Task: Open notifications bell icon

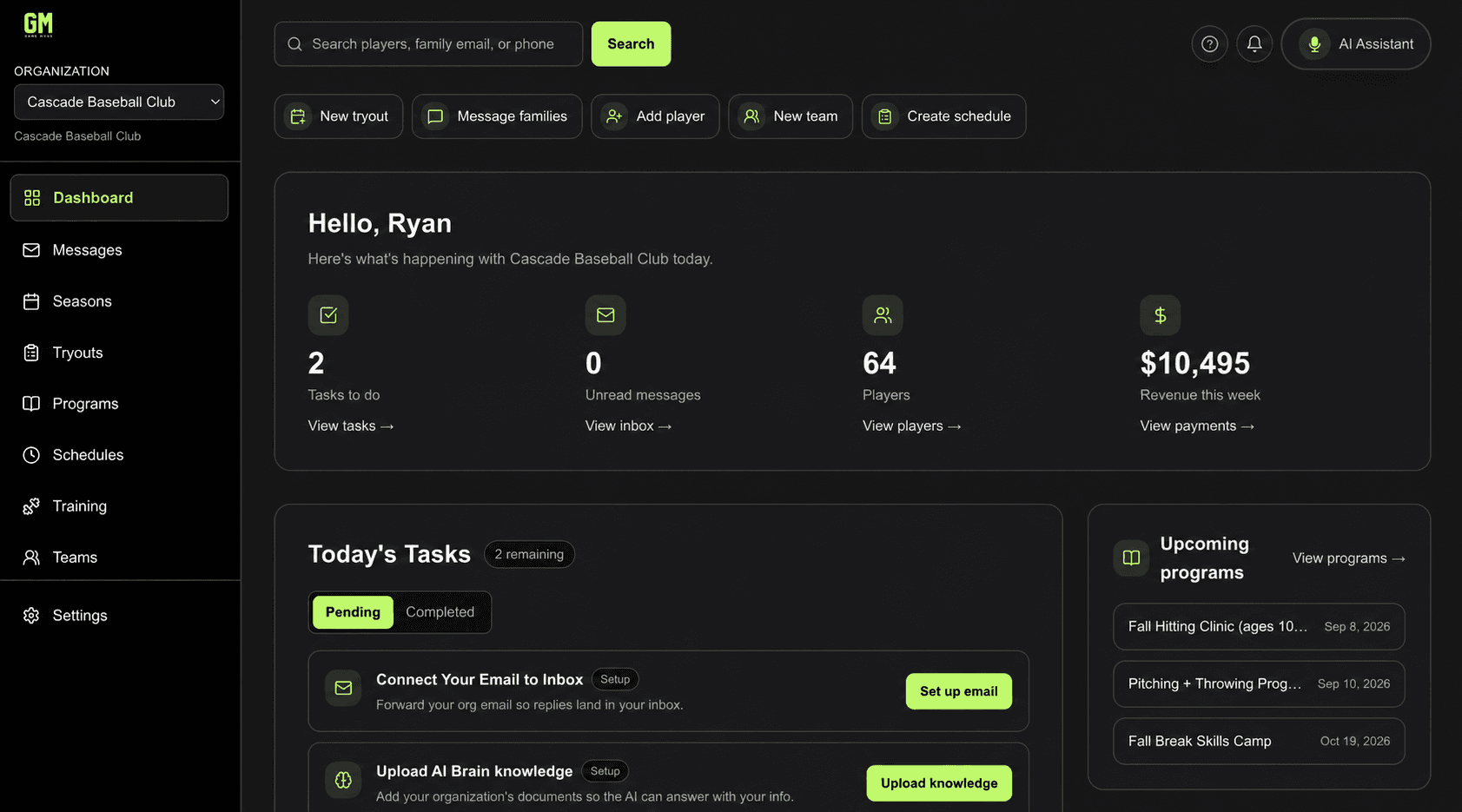Action: click(1254, 44)
